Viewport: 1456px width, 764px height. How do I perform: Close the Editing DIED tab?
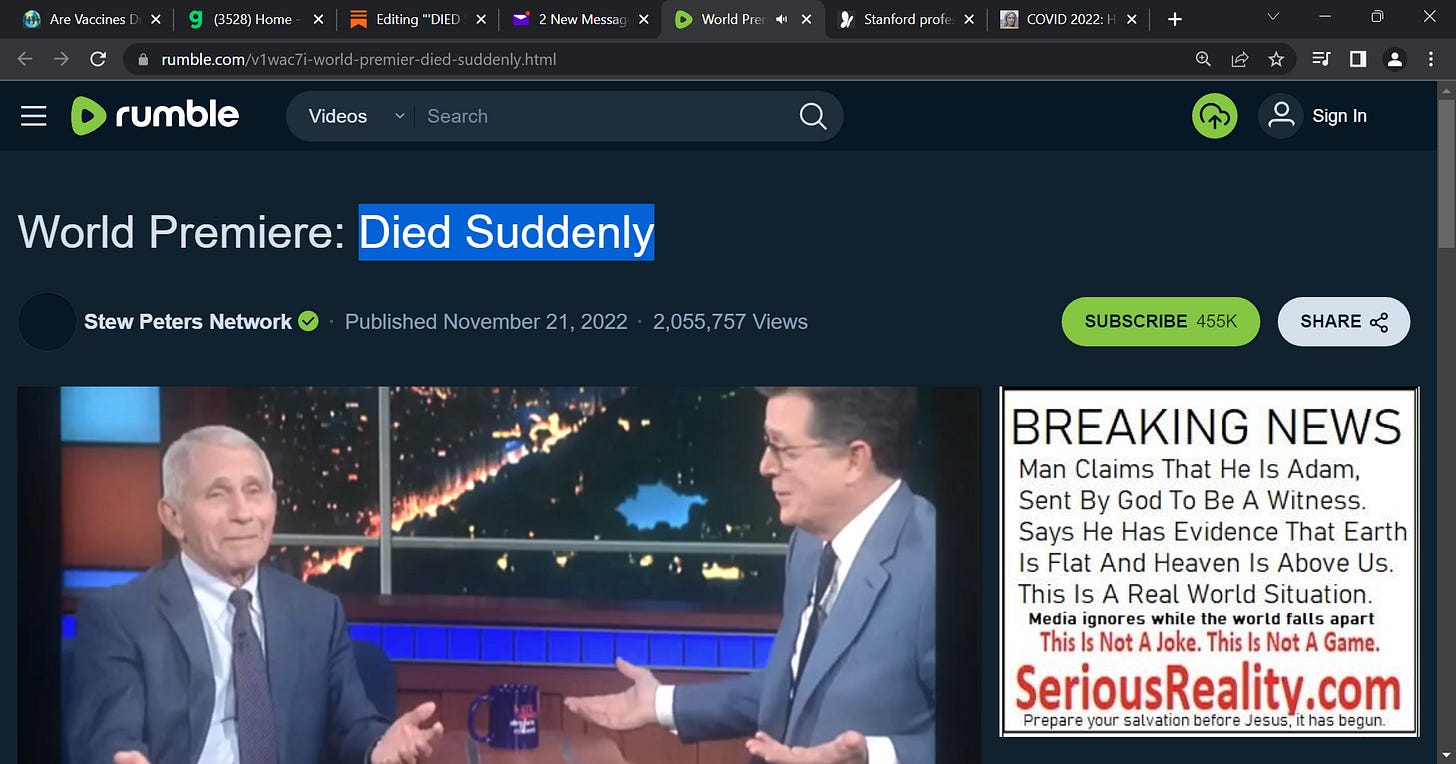(481, 19)
